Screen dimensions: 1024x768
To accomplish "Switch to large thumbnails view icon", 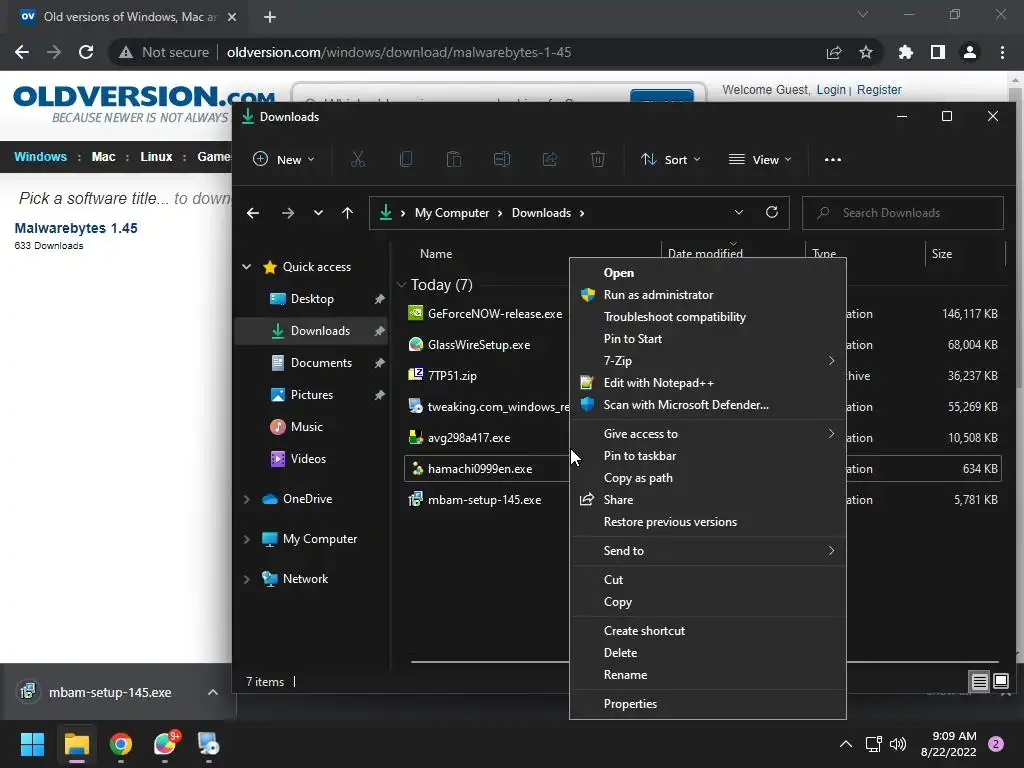I will [x=1000, y=681].
